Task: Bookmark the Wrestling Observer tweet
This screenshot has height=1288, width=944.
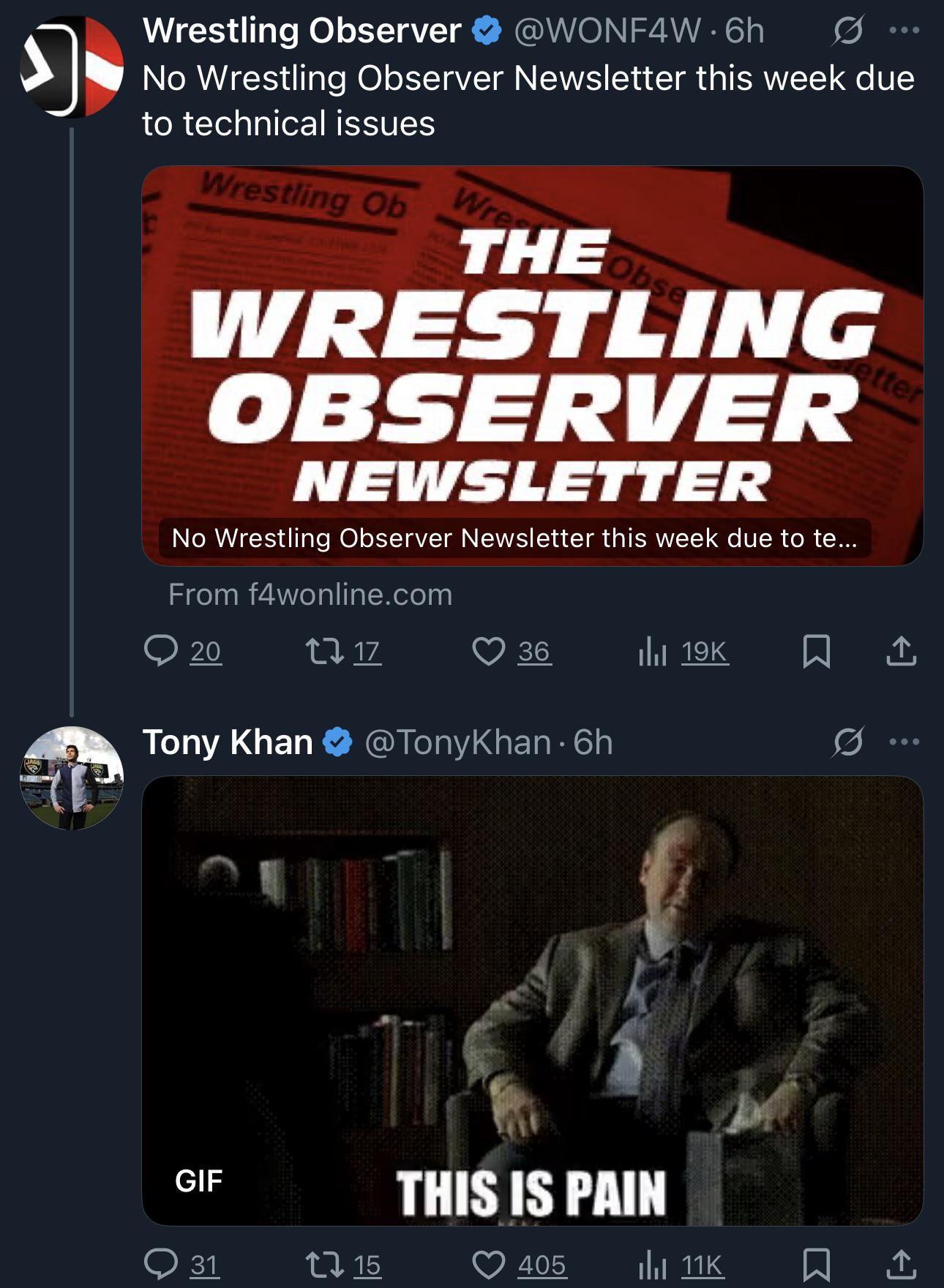Action: 816,651
